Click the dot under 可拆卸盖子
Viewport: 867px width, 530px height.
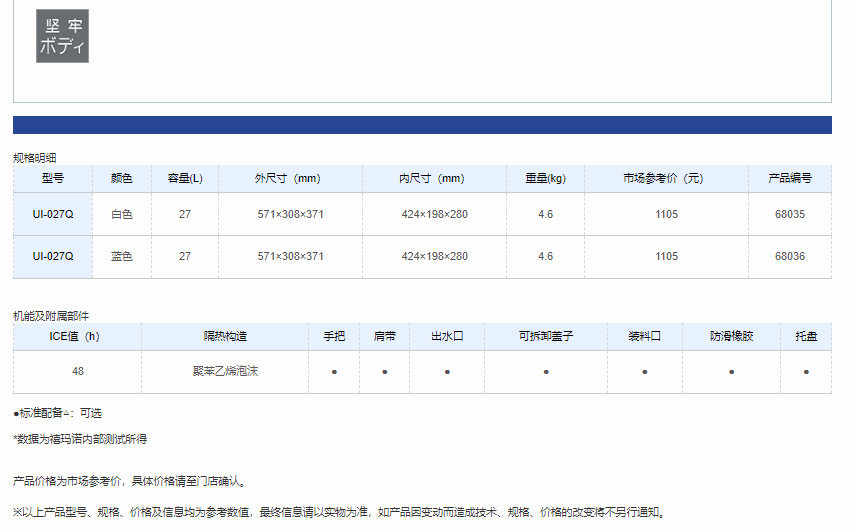546,372
